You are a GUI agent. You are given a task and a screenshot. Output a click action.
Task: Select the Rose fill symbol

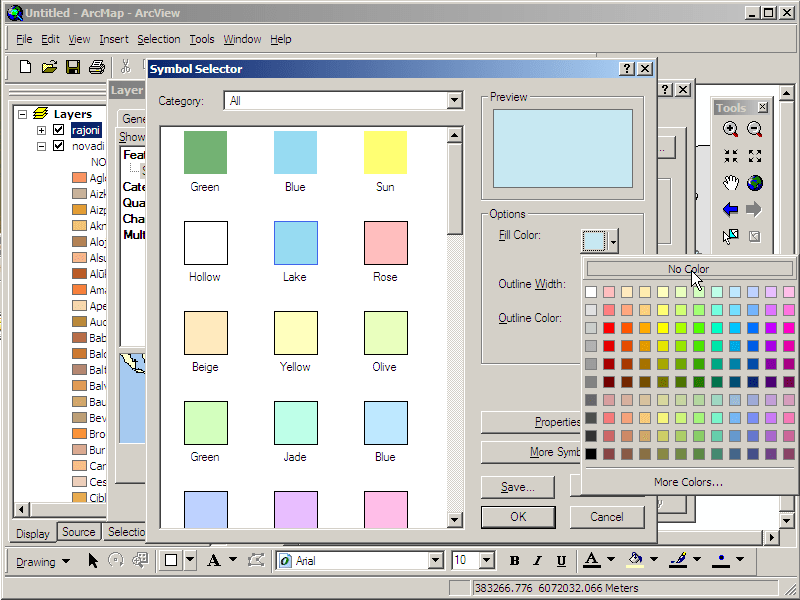(385, 252)
